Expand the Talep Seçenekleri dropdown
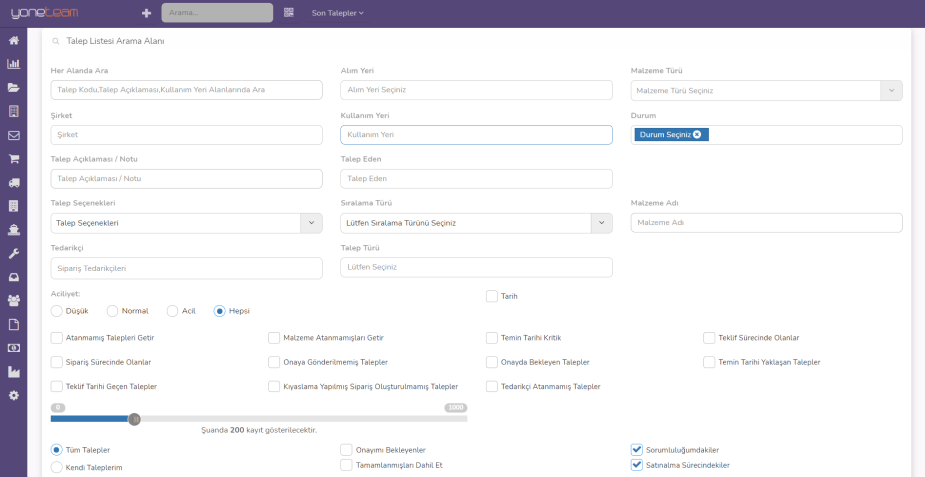Screen dimensions: 925x477 (311, 223)
